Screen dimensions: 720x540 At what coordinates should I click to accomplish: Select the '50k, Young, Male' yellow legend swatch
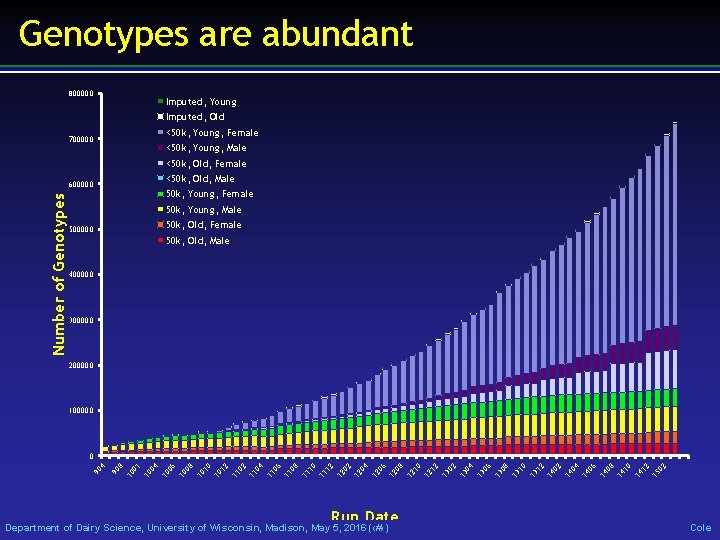pos(160,209)
